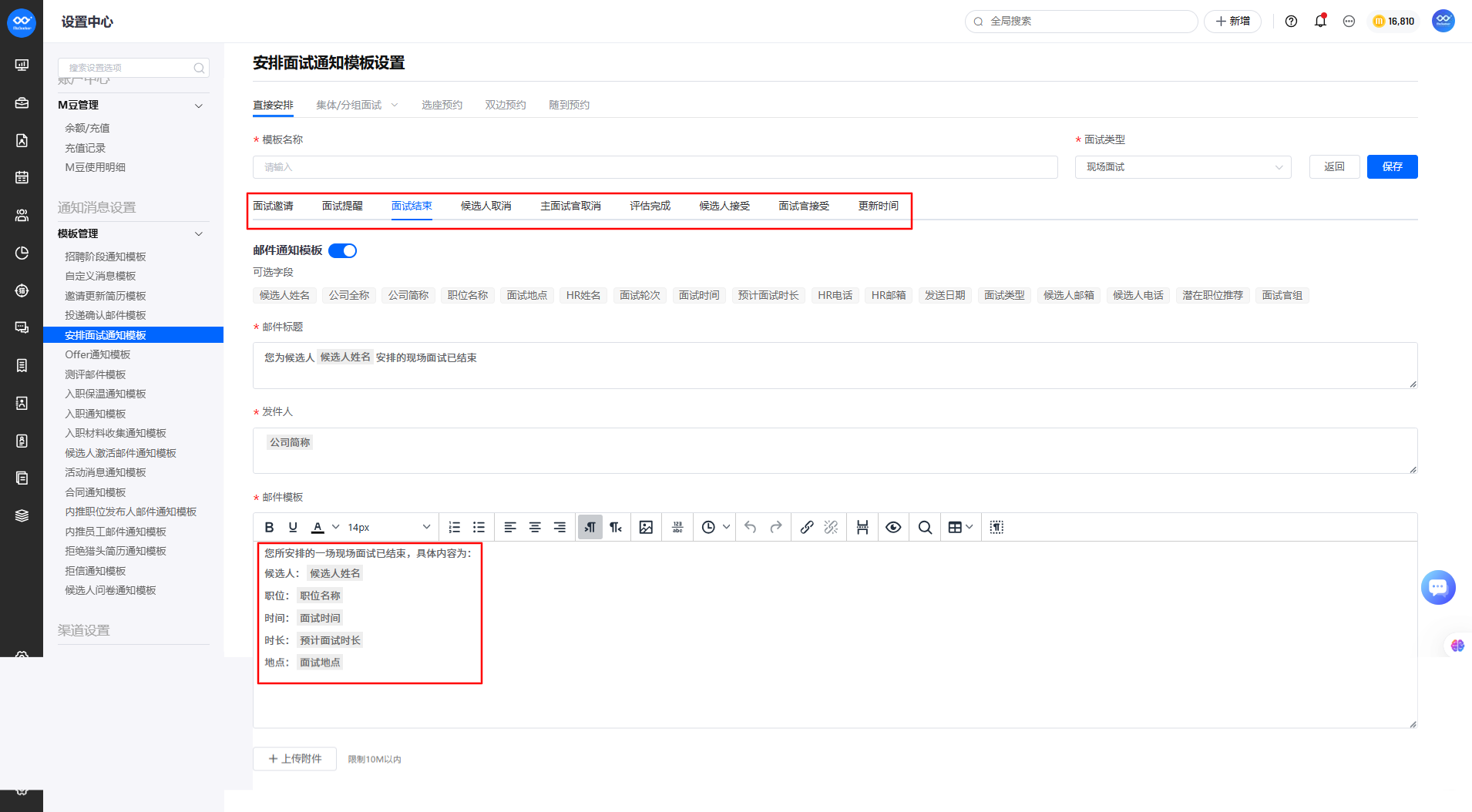The image size is (1472, 812).
Task: Align text right in editor
Action: (x=560, y=528)
